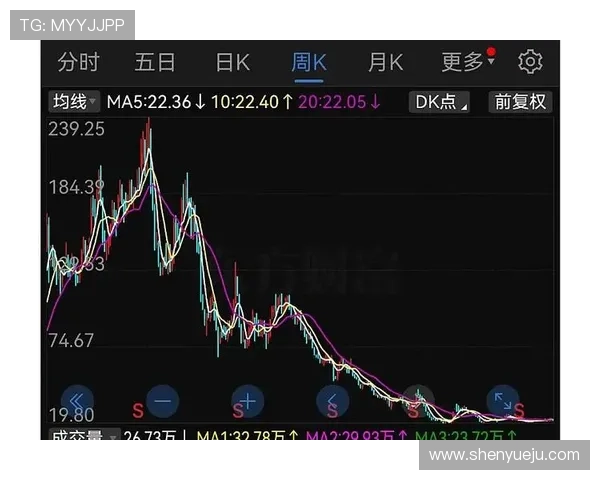Expand chart to fullscreen with arrows icon
Viewport: 600px width, 480px height.
(x=502, y=401)
